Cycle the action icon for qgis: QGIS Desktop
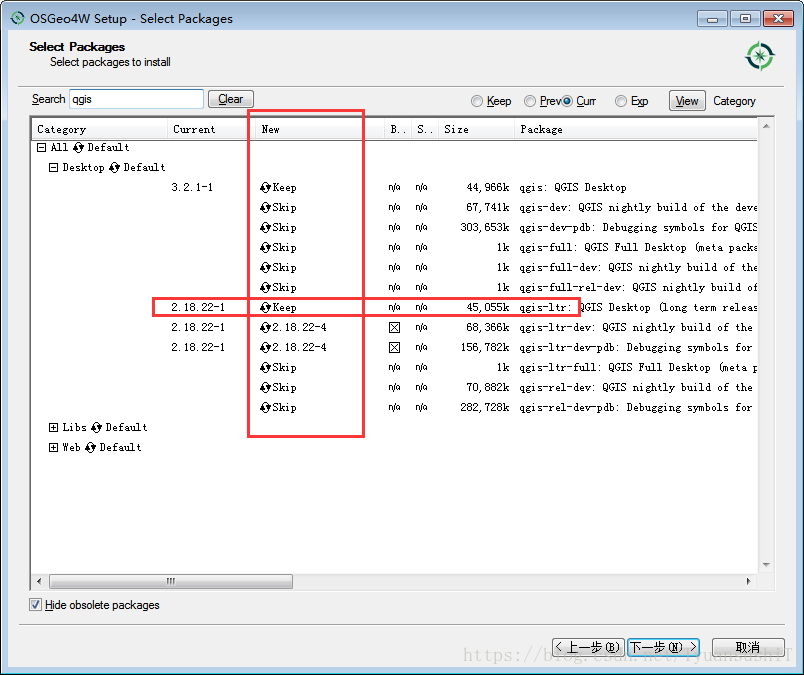The image size is (804, 675). (265, 188)
